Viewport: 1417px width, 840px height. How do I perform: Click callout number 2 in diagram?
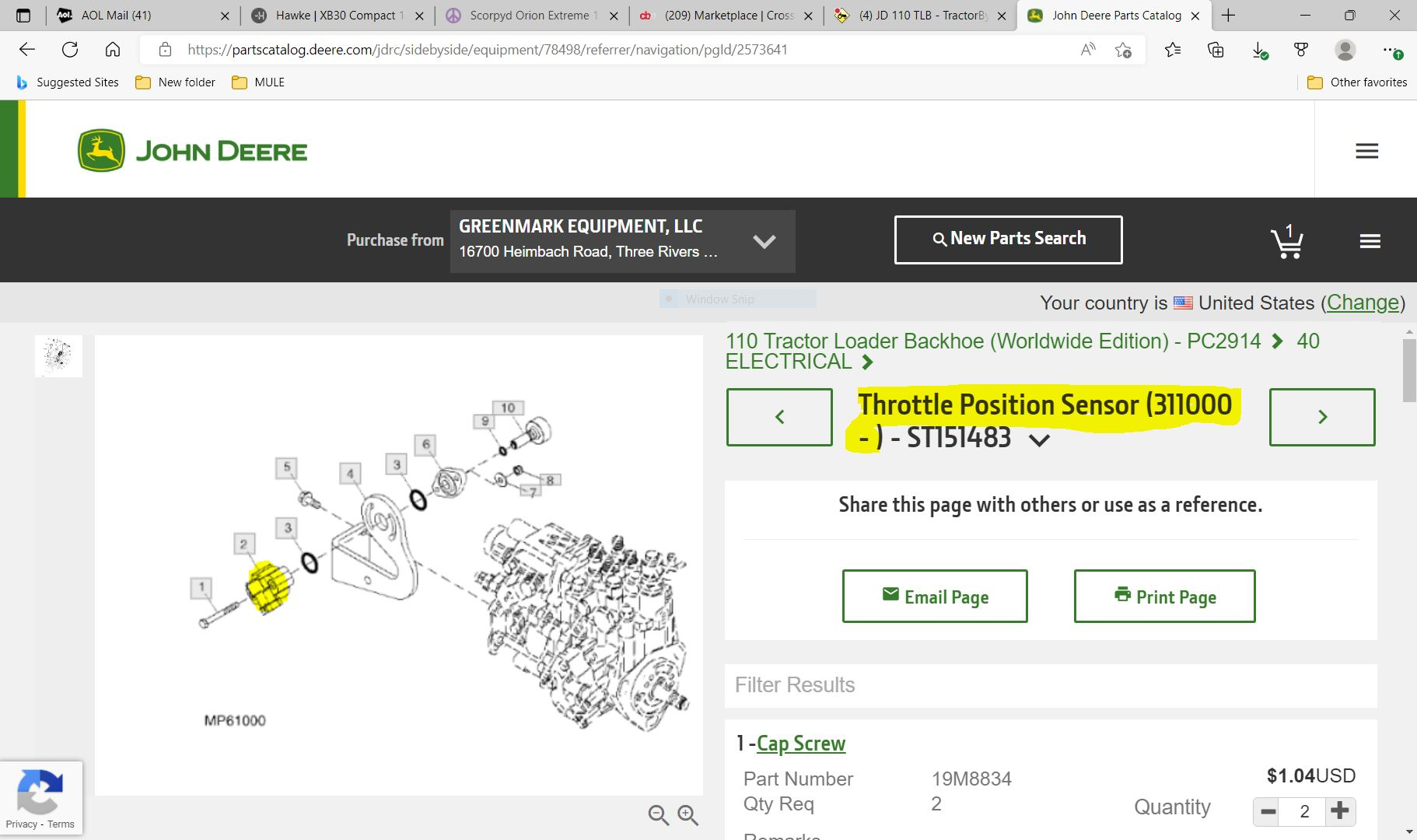pyautogui.click(x=244, y=544)
